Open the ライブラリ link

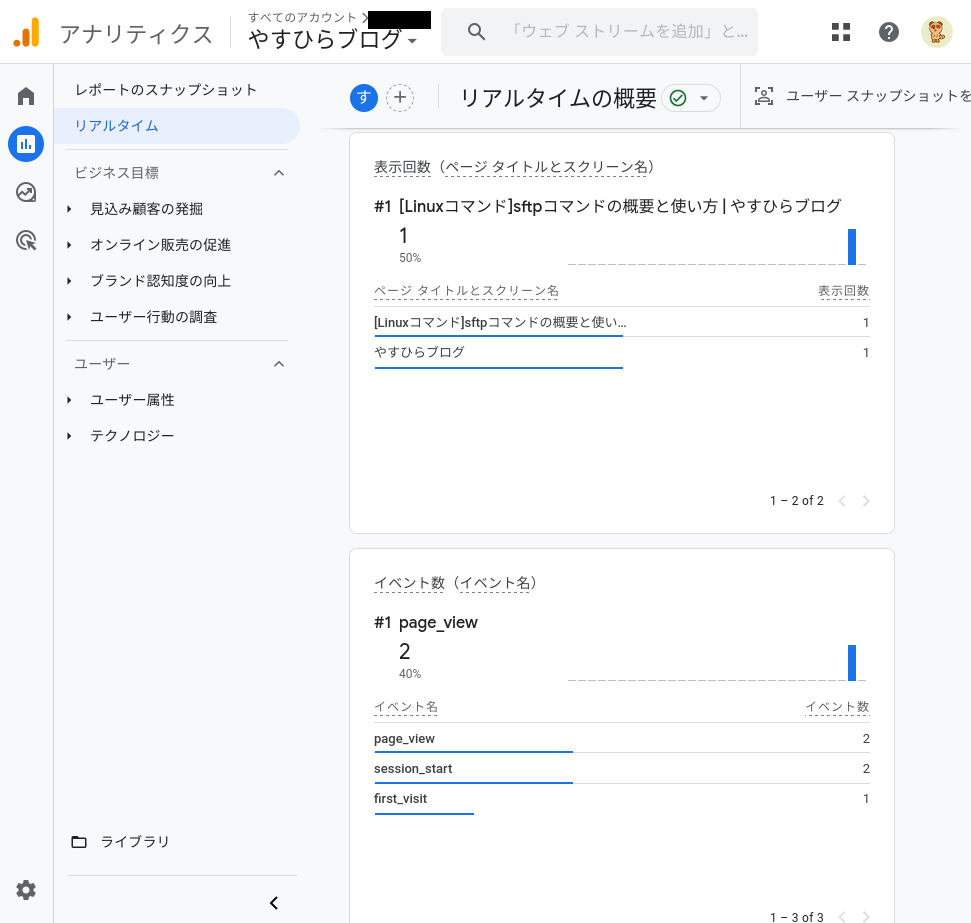135,842
